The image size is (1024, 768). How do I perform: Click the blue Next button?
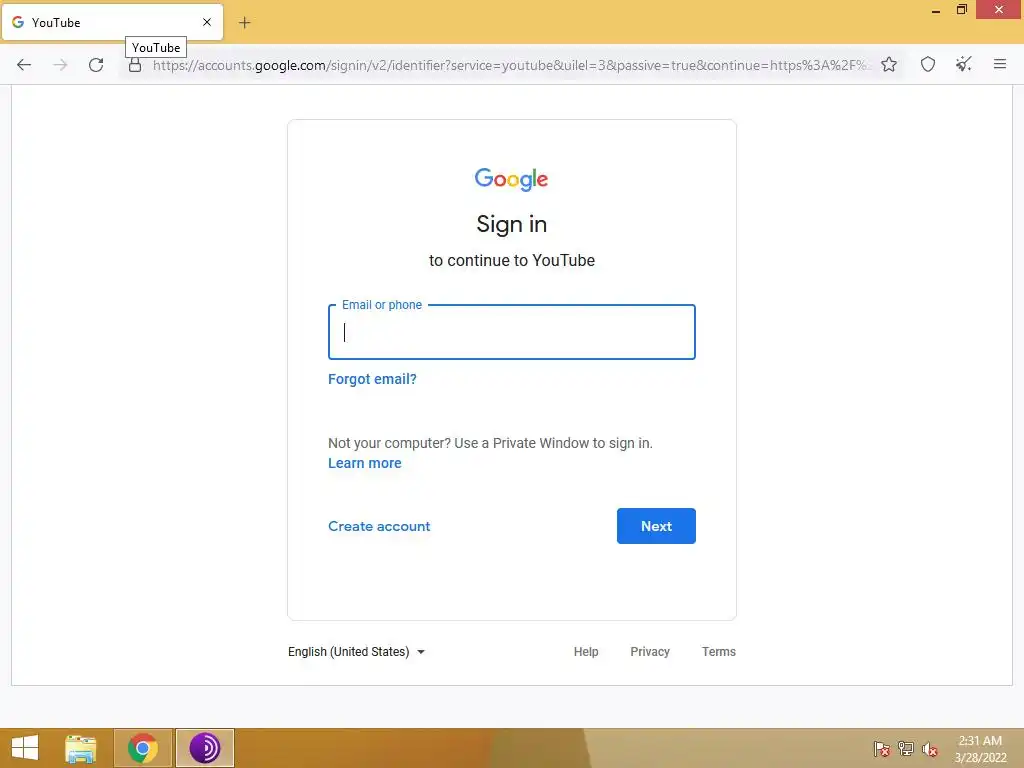[656, 526]
